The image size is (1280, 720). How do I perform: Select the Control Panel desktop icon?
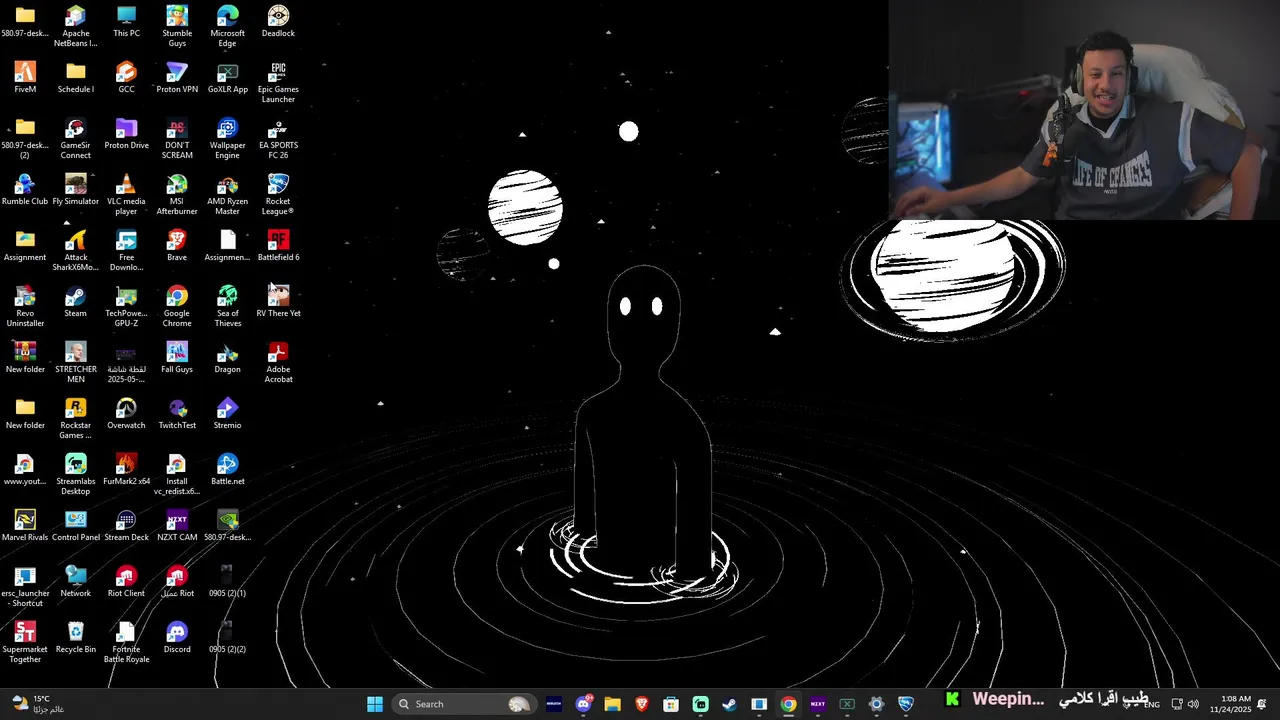(75, 525)
